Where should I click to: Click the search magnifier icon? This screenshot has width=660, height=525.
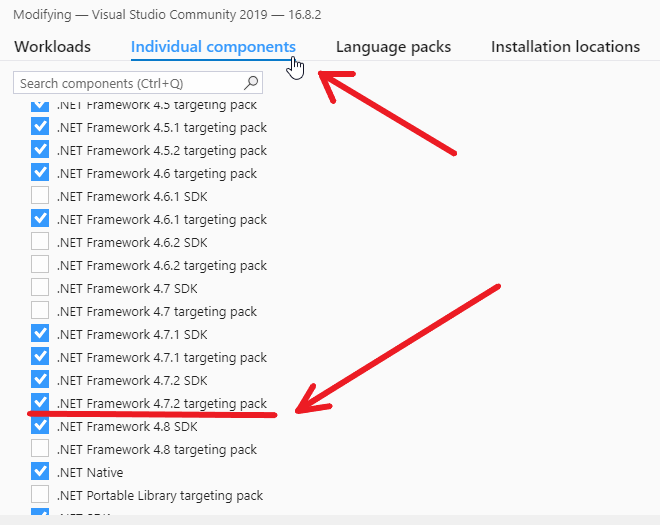point(251,83)
